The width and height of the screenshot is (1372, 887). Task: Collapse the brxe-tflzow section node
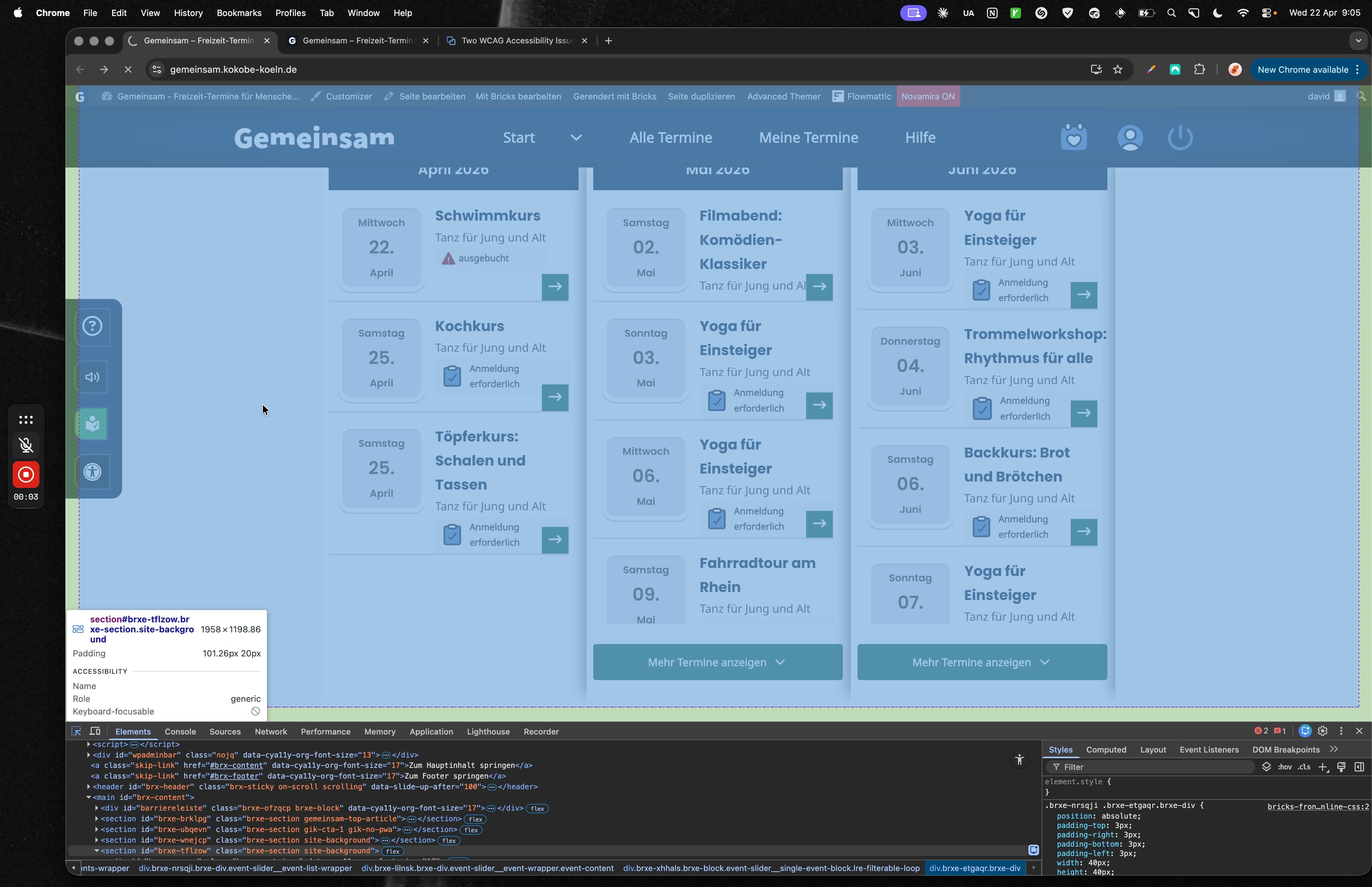(97, 851)
